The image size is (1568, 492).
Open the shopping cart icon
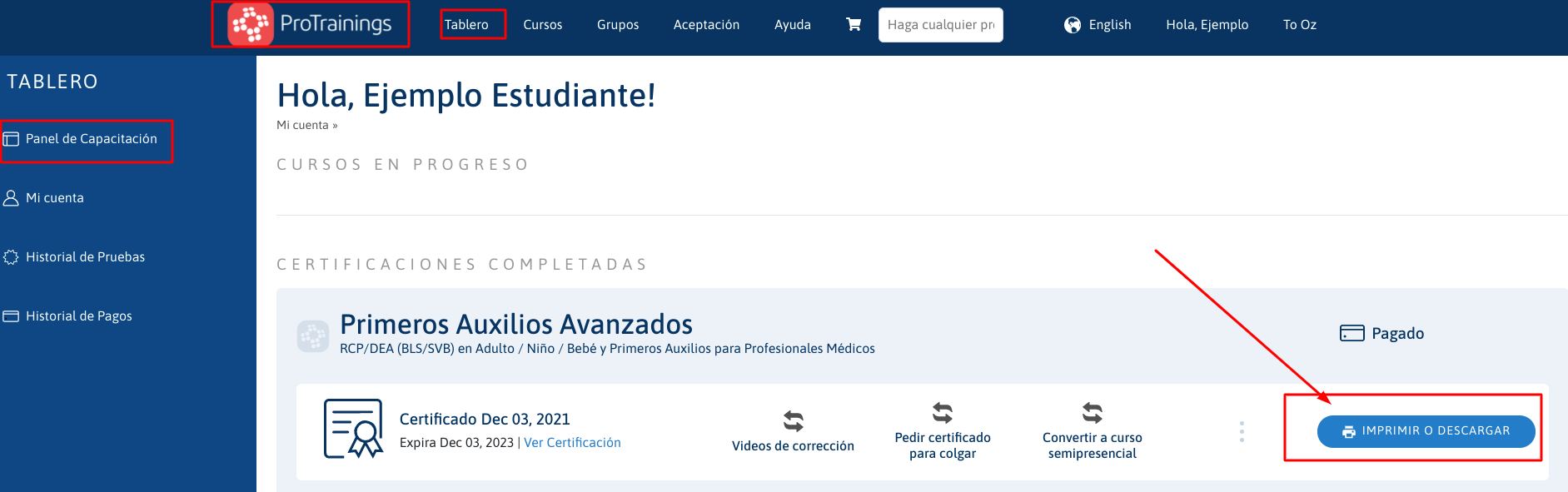tap(854, 24)
